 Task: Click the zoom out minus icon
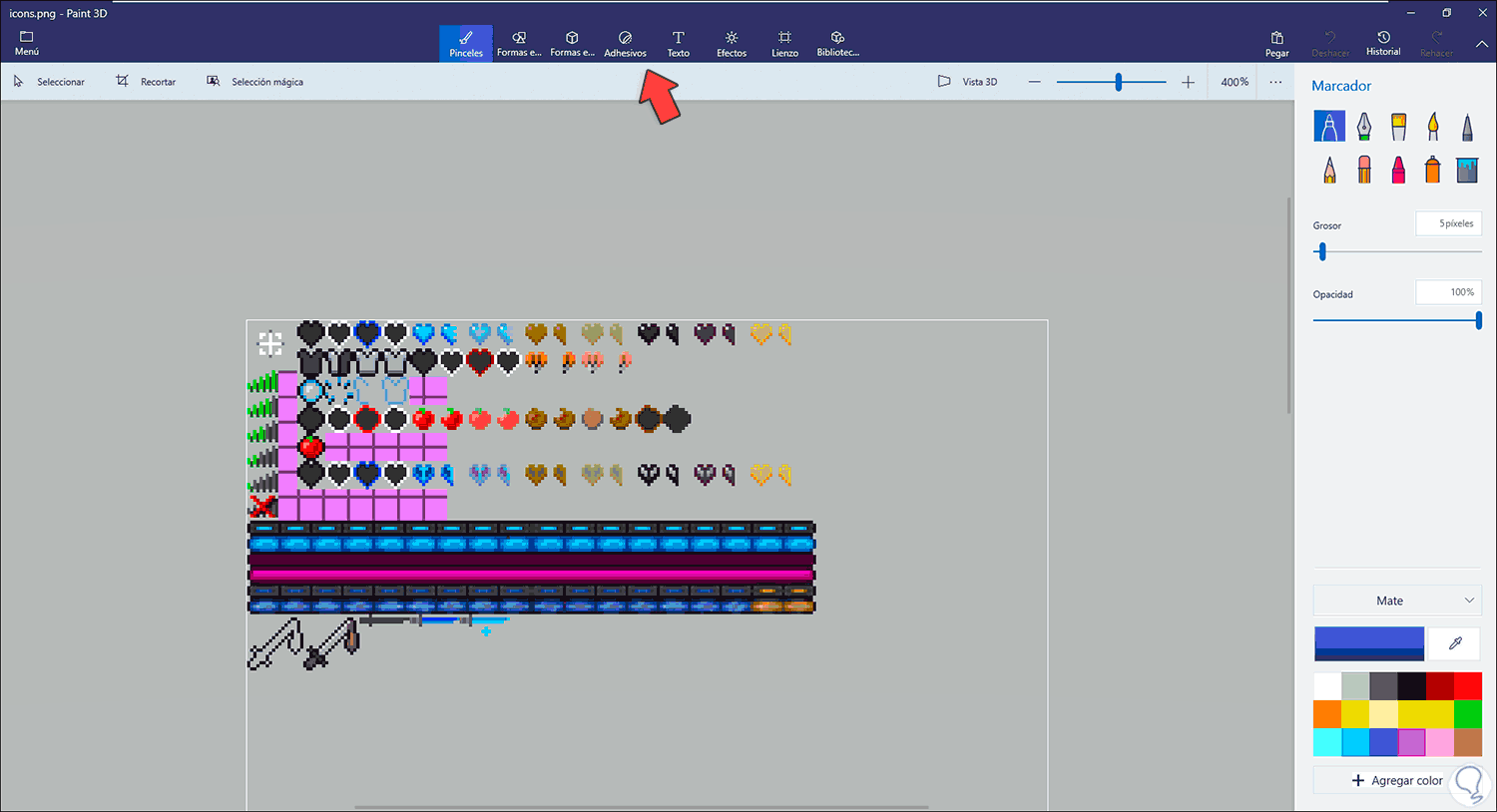tap(1035, 82)
